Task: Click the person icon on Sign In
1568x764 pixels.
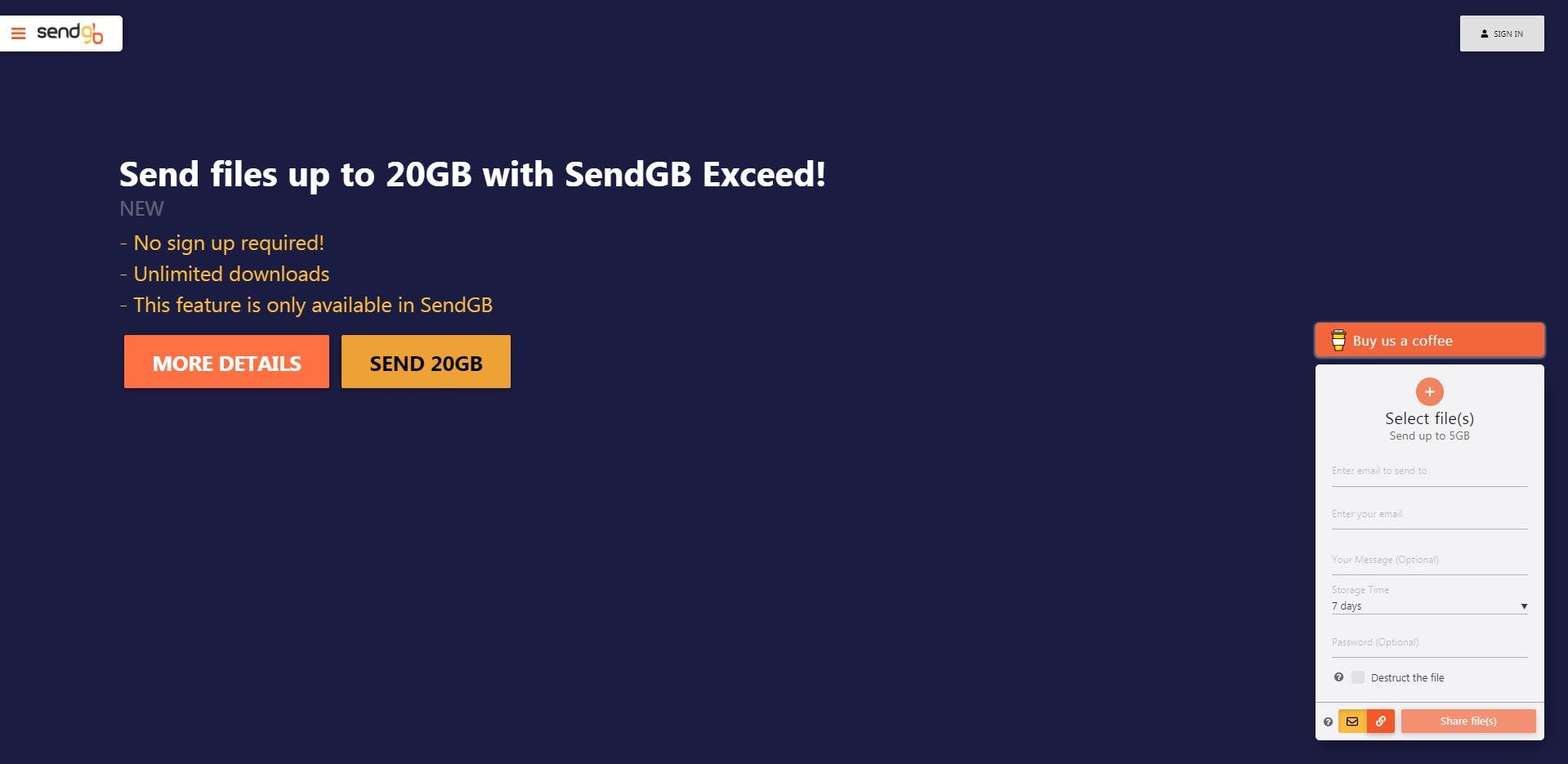Action: 1484,34
